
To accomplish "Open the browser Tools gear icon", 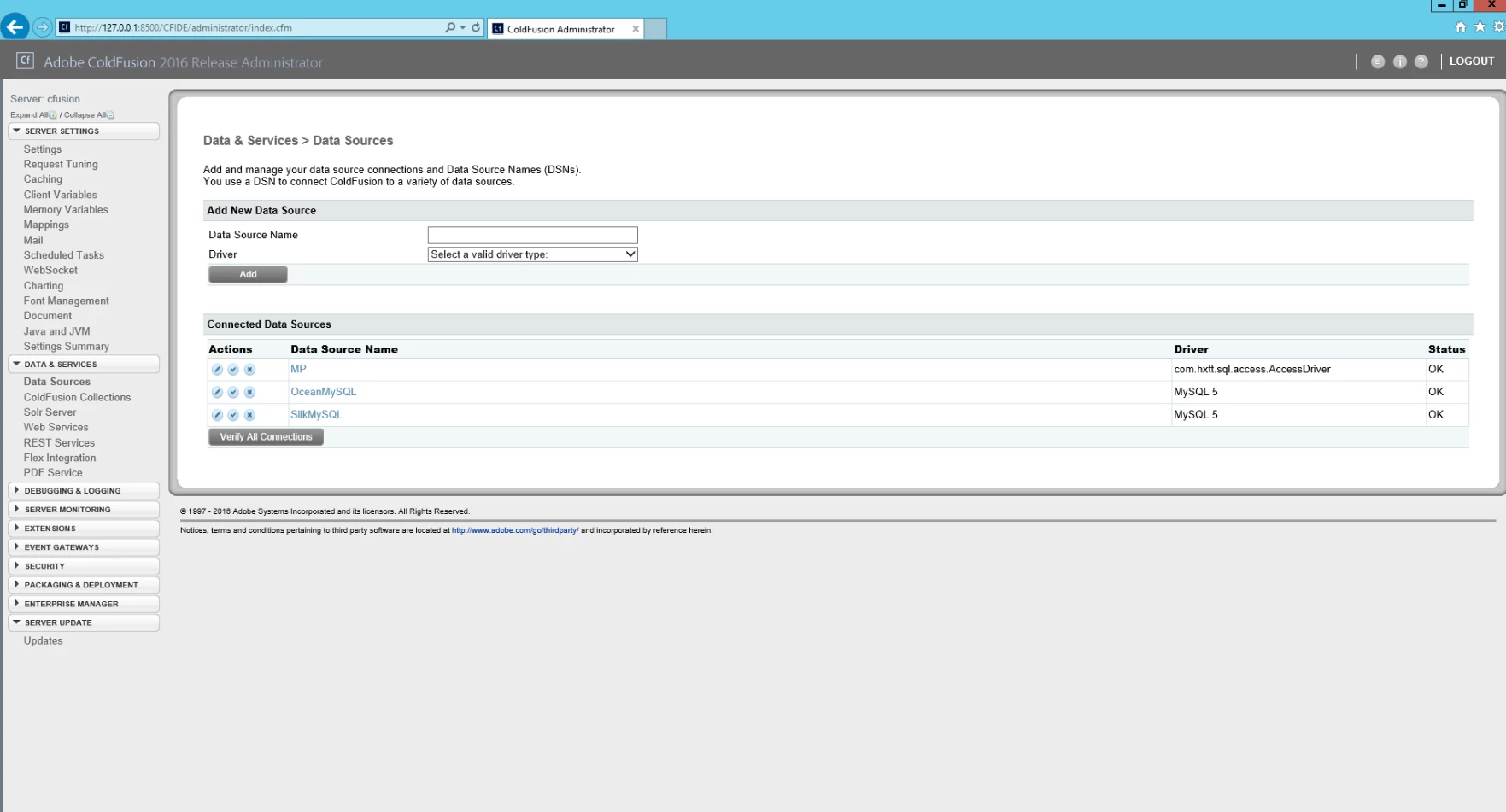I will click(x=1498, y=27).
